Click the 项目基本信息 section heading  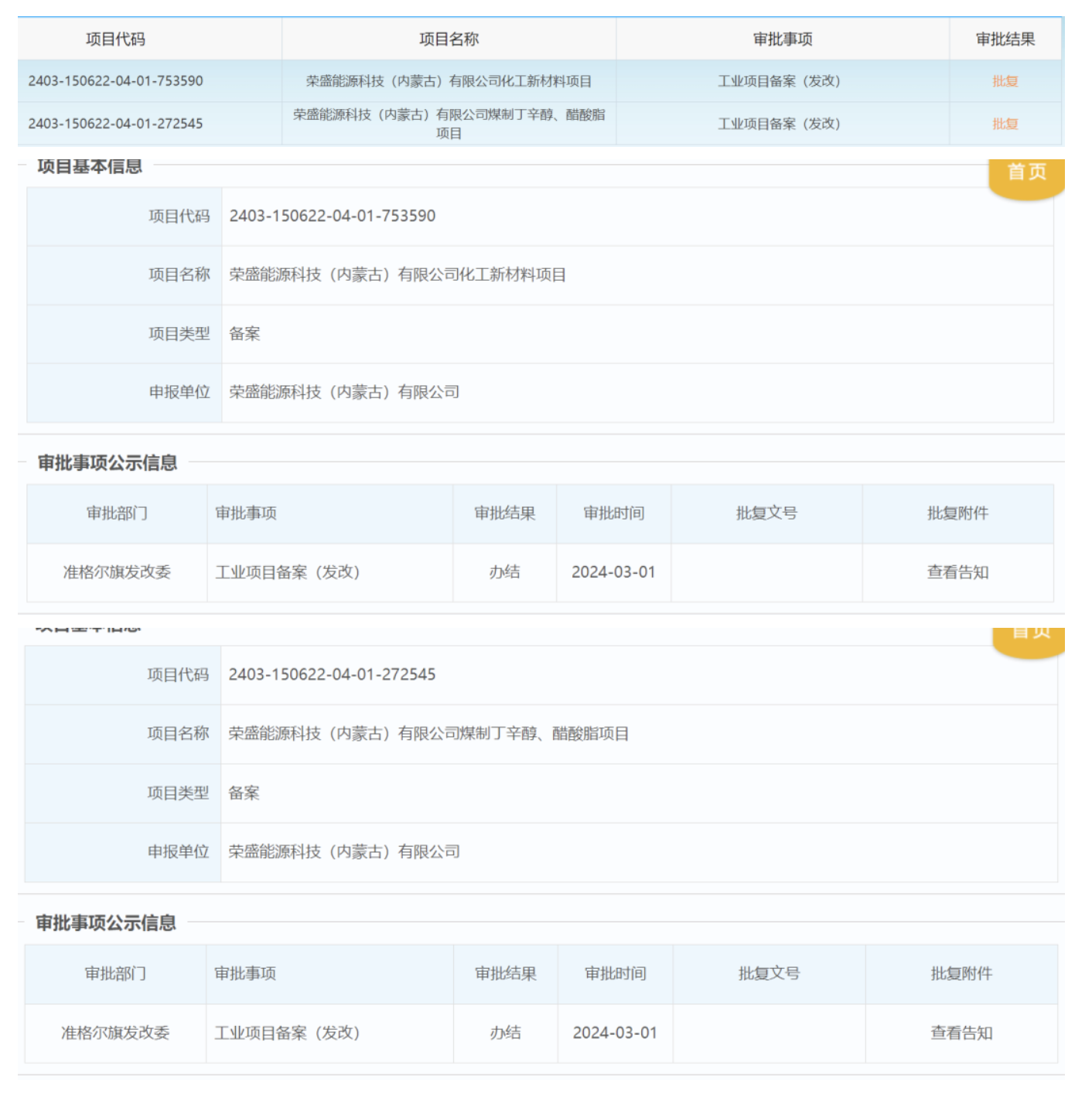point(90,167)
